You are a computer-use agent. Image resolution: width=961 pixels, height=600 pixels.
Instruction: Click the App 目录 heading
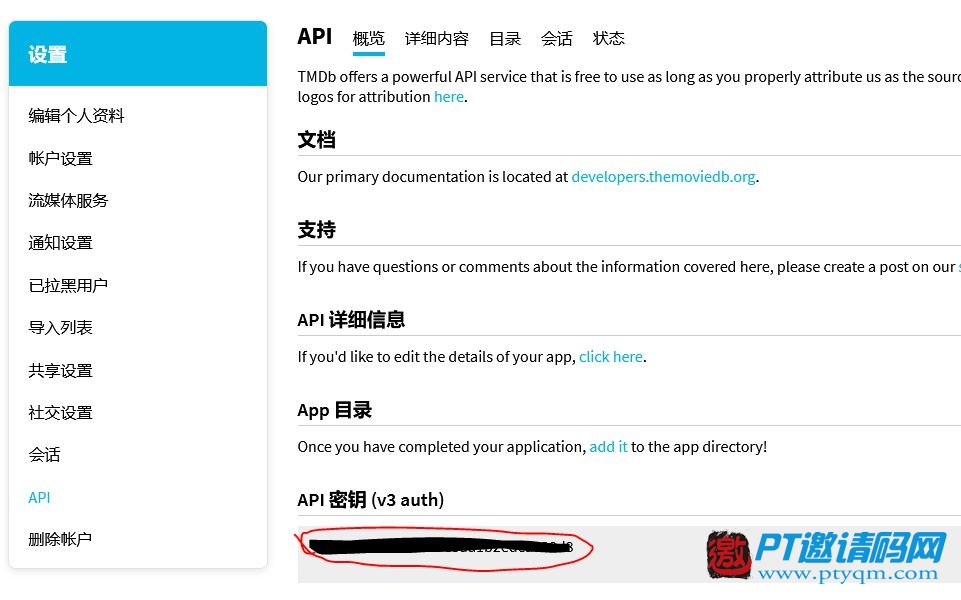(335, 410)
